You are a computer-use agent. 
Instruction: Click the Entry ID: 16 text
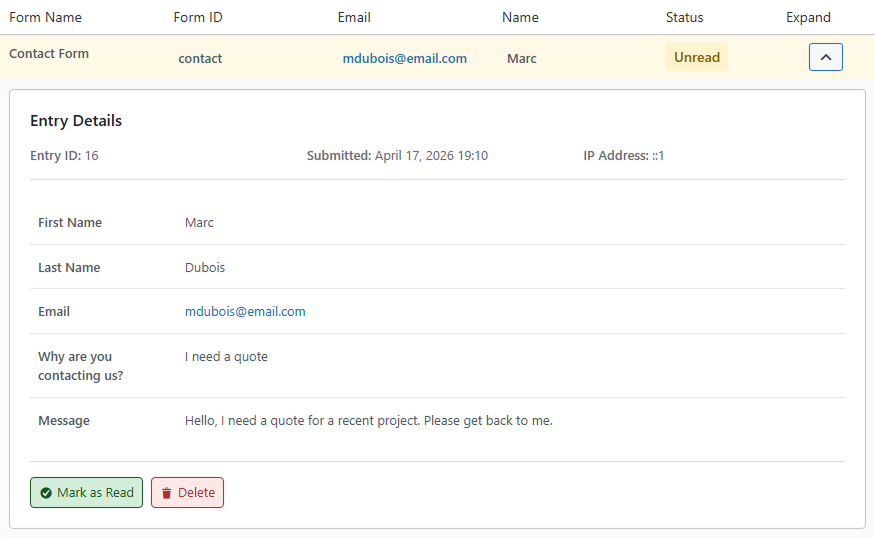pos(64,156)
